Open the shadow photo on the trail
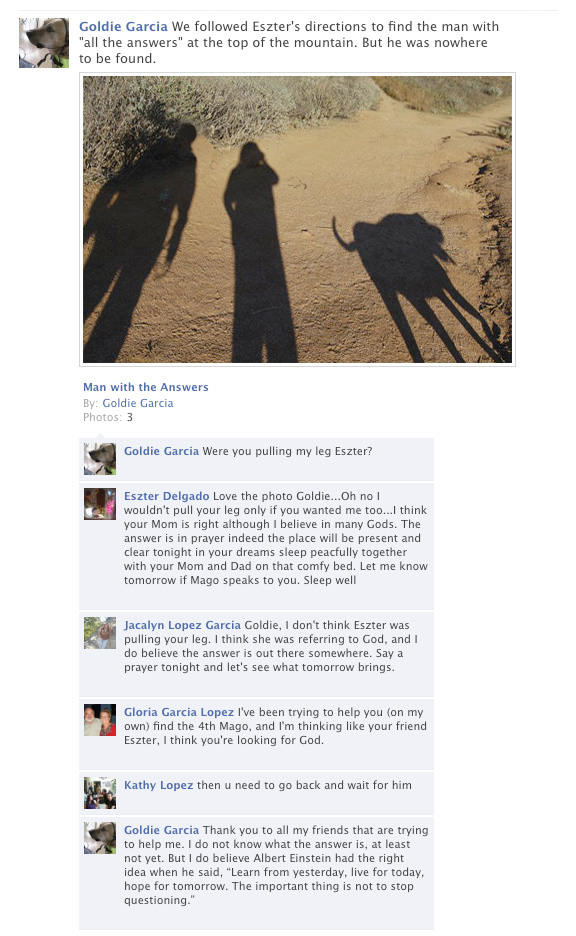The width and height of the screenshot is (576, 936). coord(297,219)
